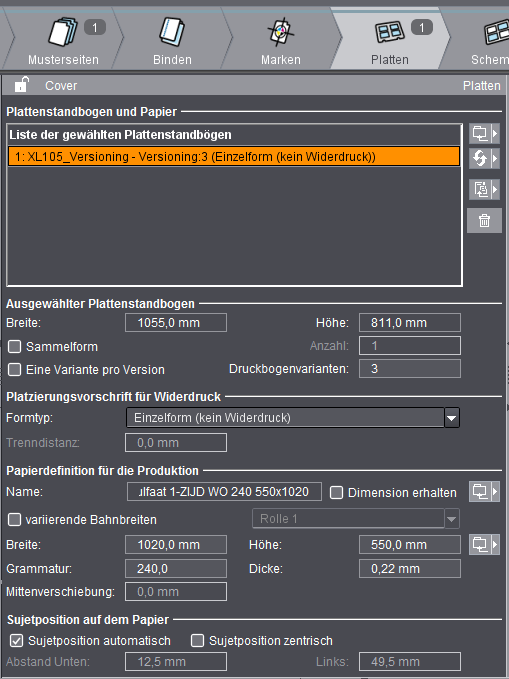
Task: Click the Mittenverschiebung field
Action: pyautogui.click(x=176, y=592)
